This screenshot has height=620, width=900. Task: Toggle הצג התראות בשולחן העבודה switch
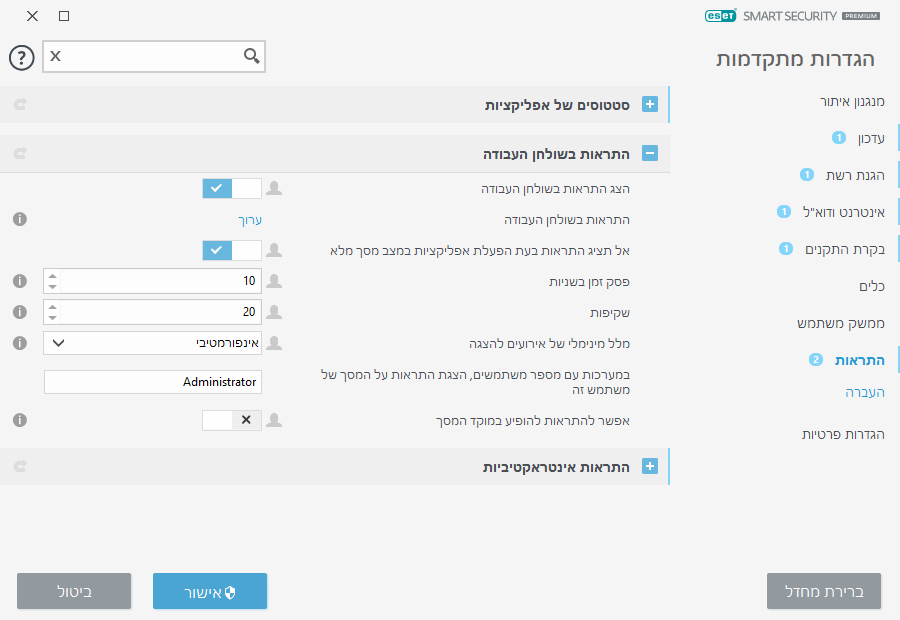[232, 188]
